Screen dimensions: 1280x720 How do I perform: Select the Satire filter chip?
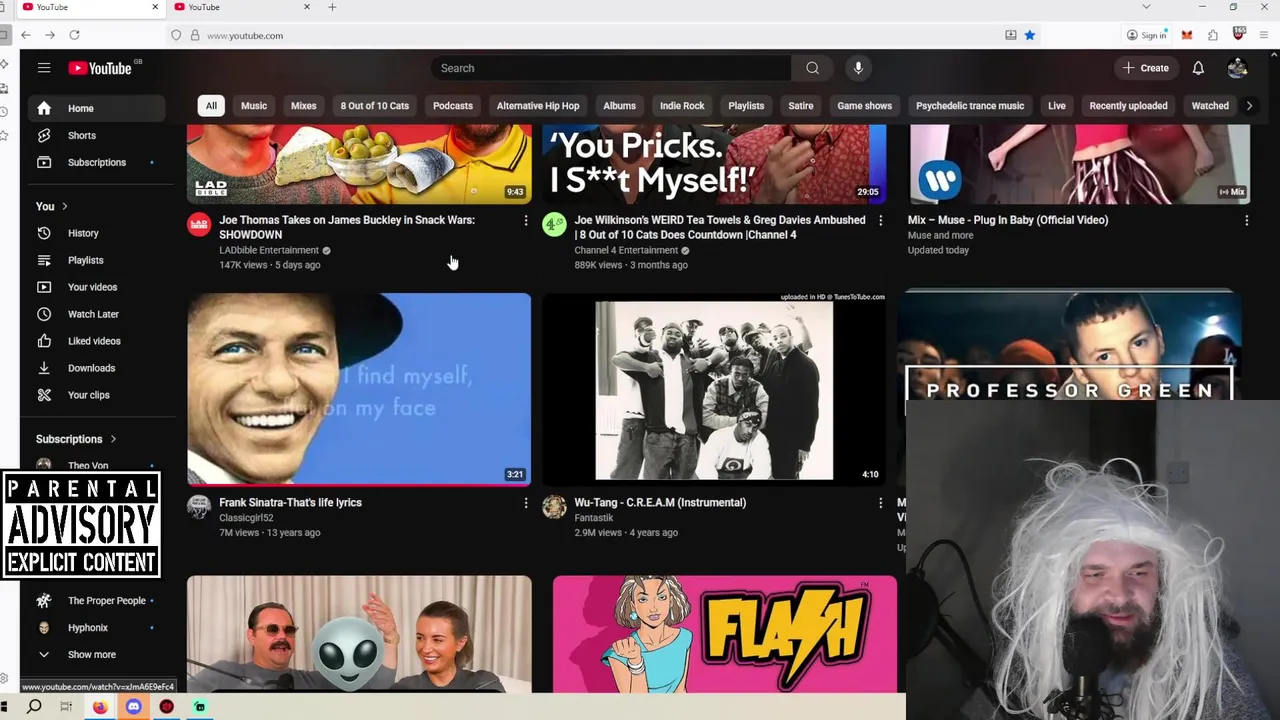800,106
